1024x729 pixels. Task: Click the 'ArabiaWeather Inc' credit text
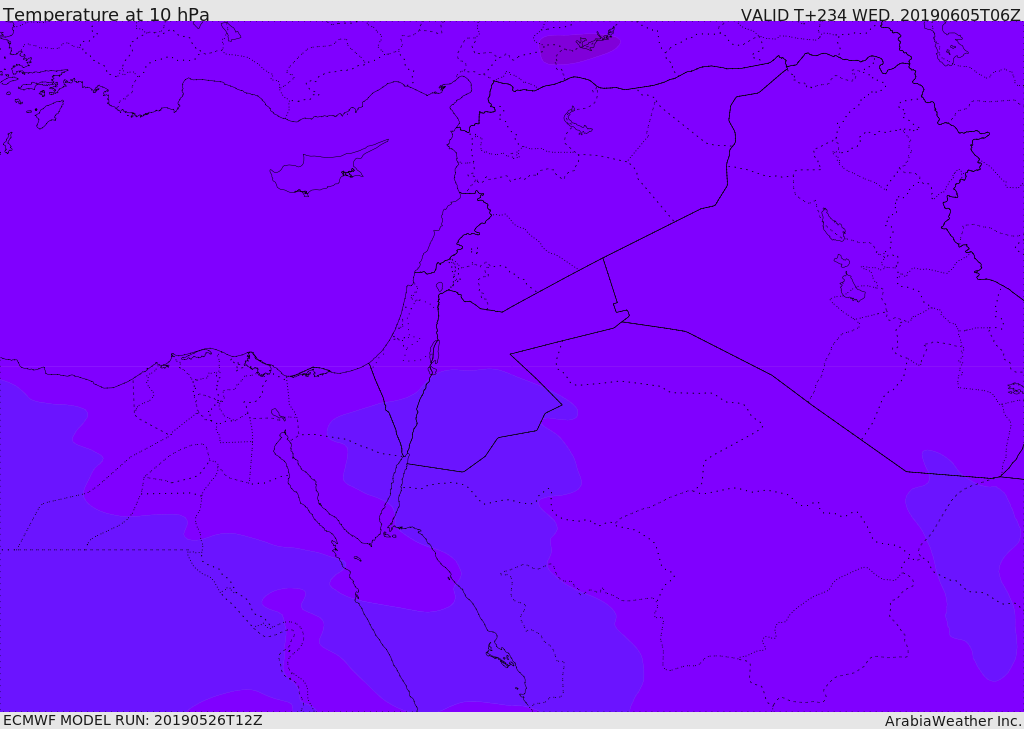tap(952, 721)
